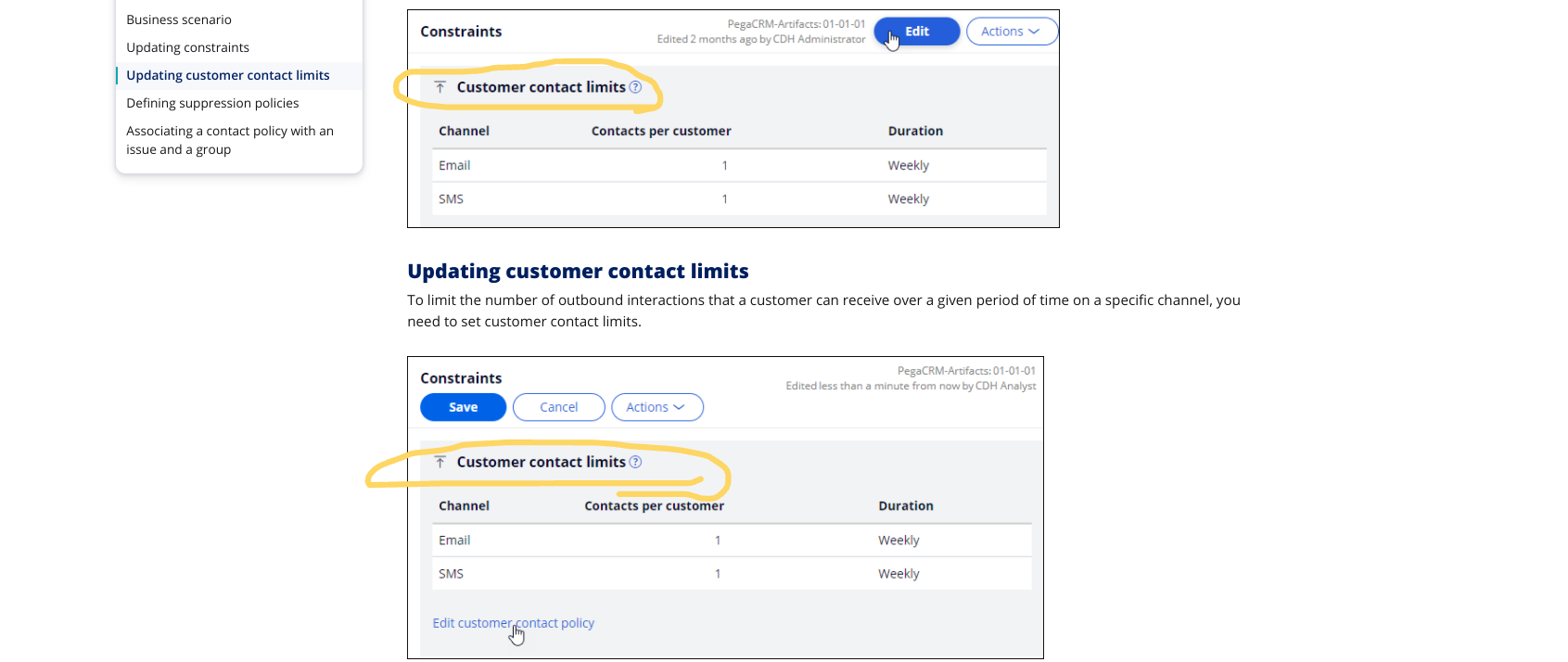Image resolution: width=1568 pixels, height=662 pixels.
Task: Click the Save button
Action: [x=464, y=407]
